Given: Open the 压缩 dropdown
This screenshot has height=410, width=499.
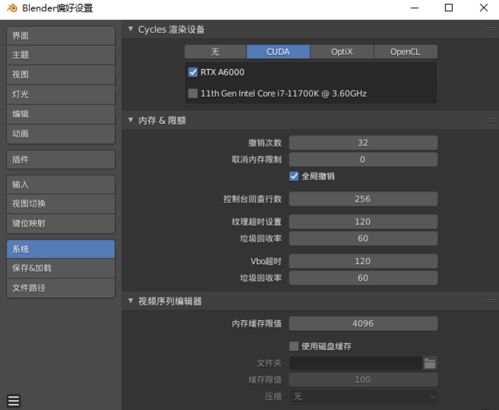Looking at the screenshot, I should pos(363,396).
